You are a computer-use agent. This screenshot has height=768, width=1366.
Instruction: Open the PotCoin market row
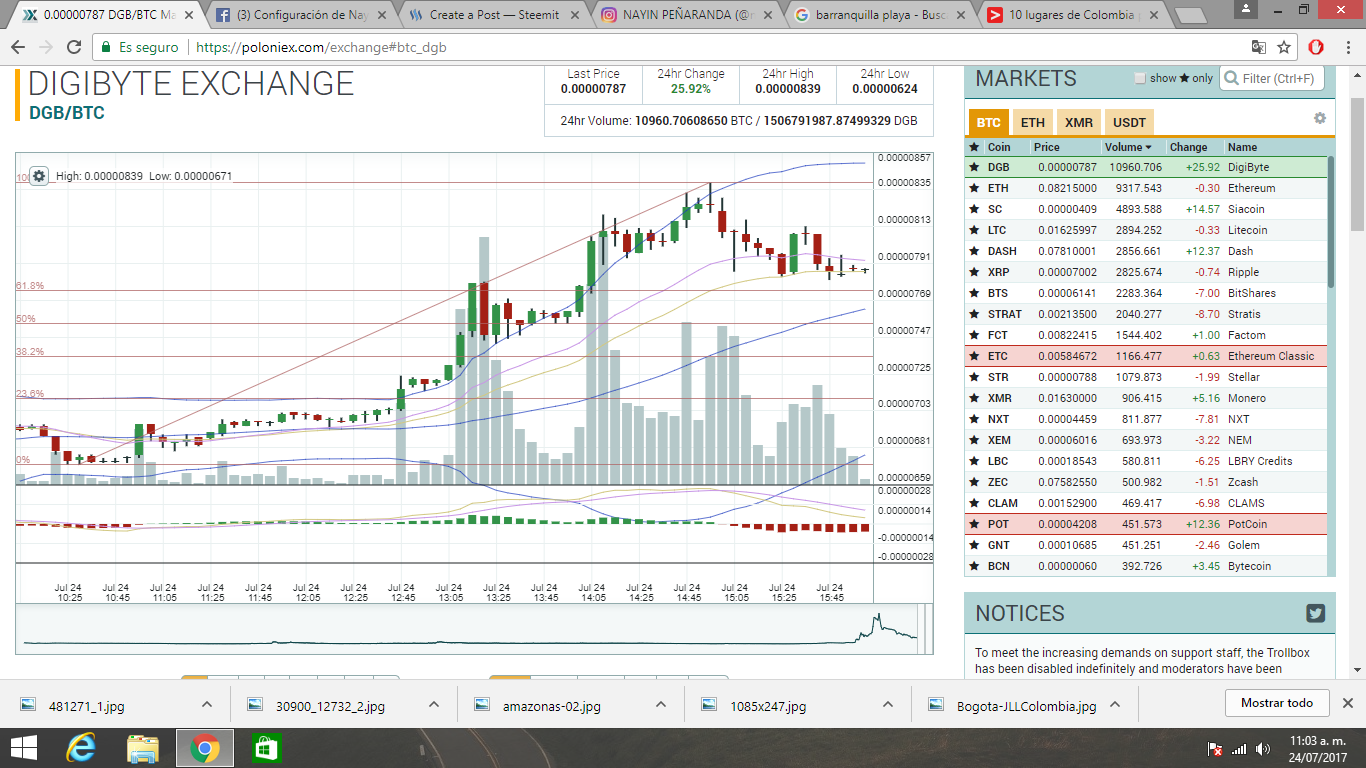click(1146, 524)
